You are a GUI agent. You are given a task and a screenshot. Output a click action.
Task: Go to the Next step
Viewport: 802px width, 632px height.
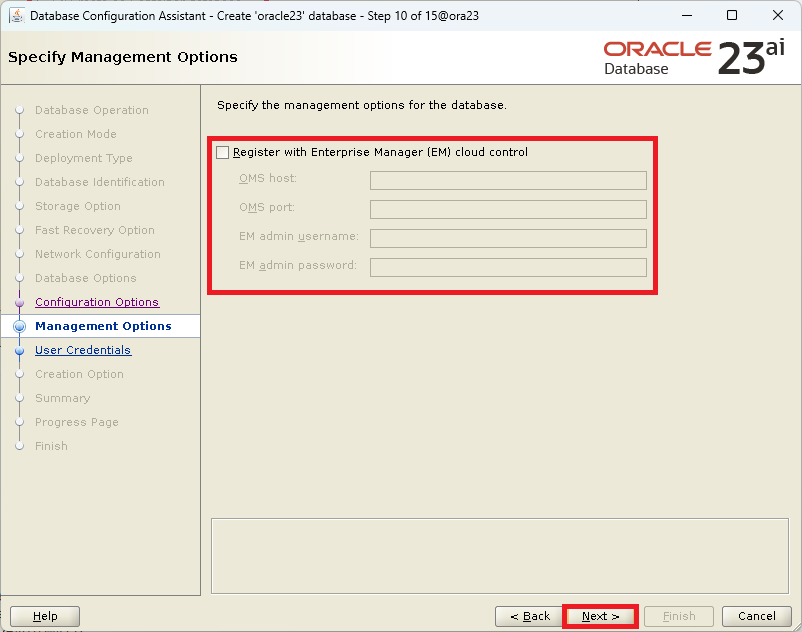coord(600,616)
